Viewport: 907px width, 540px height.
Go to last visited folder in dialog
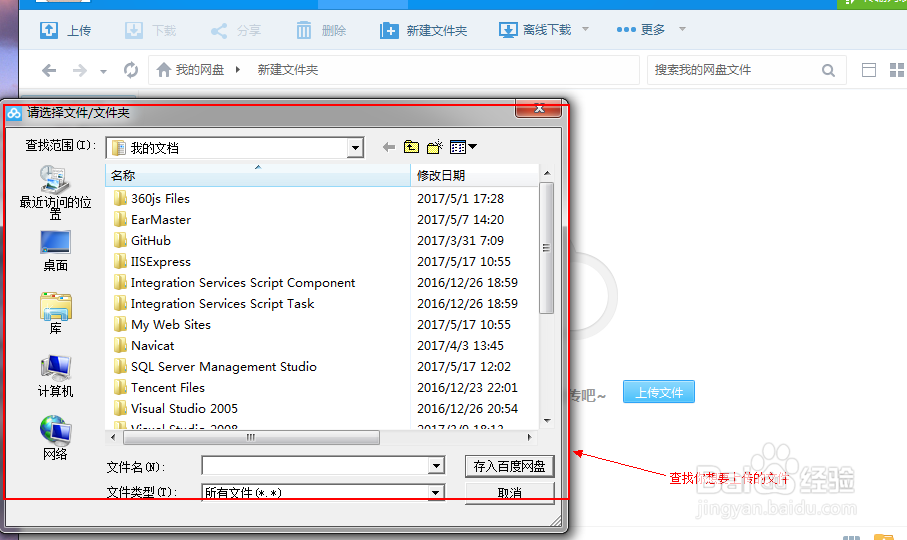pyautogui.click(x=389, y=147)
